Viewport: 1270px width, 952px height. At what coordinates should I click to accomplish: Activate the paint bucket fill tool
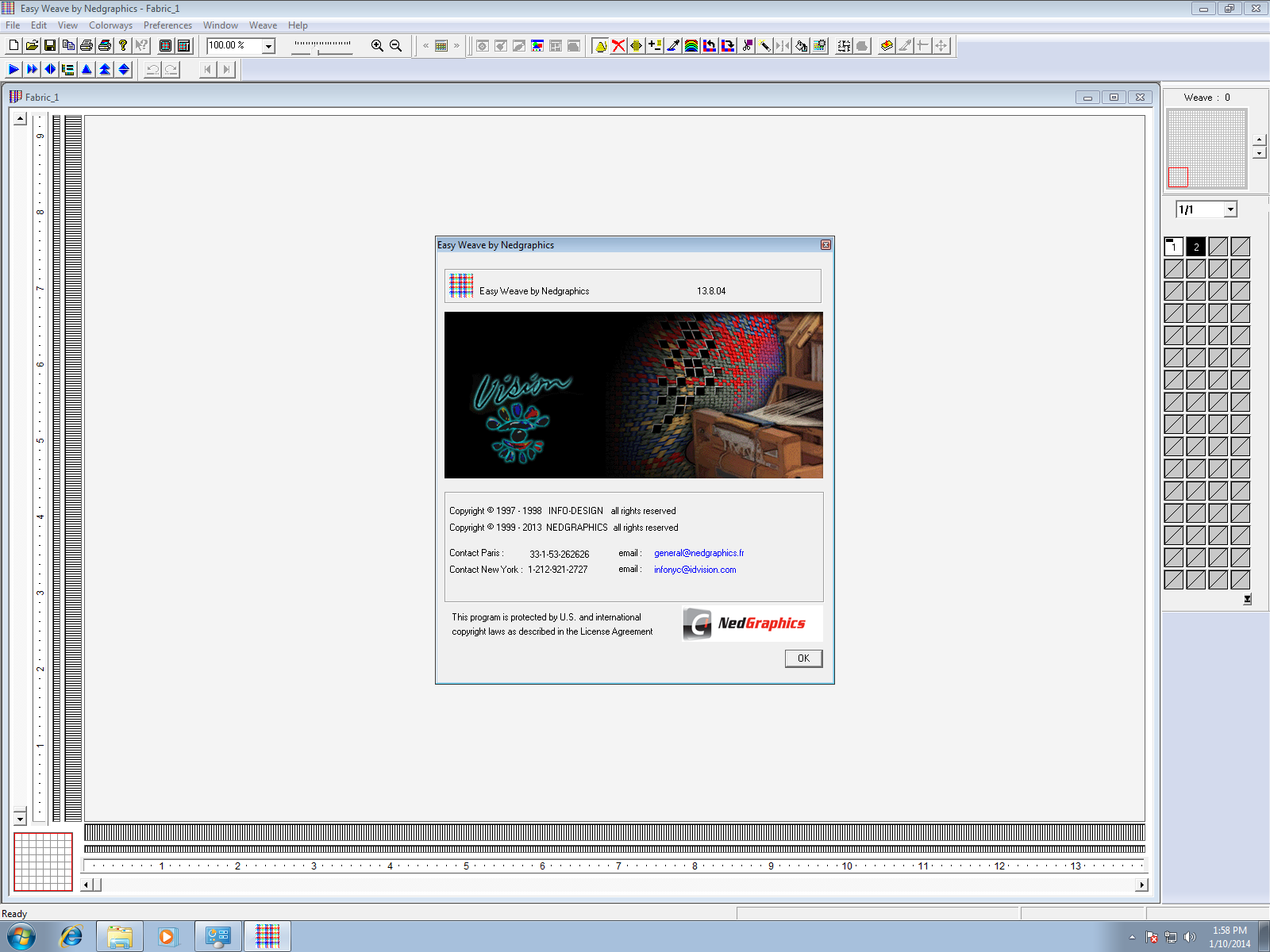(x=802, y=45)
